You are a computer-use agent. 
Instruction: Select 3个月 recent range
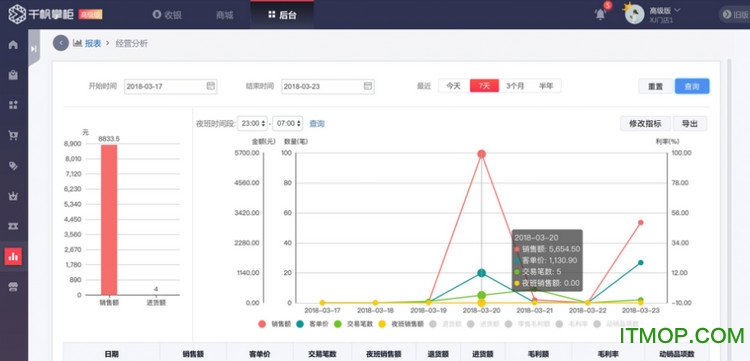tap(515, 86)
